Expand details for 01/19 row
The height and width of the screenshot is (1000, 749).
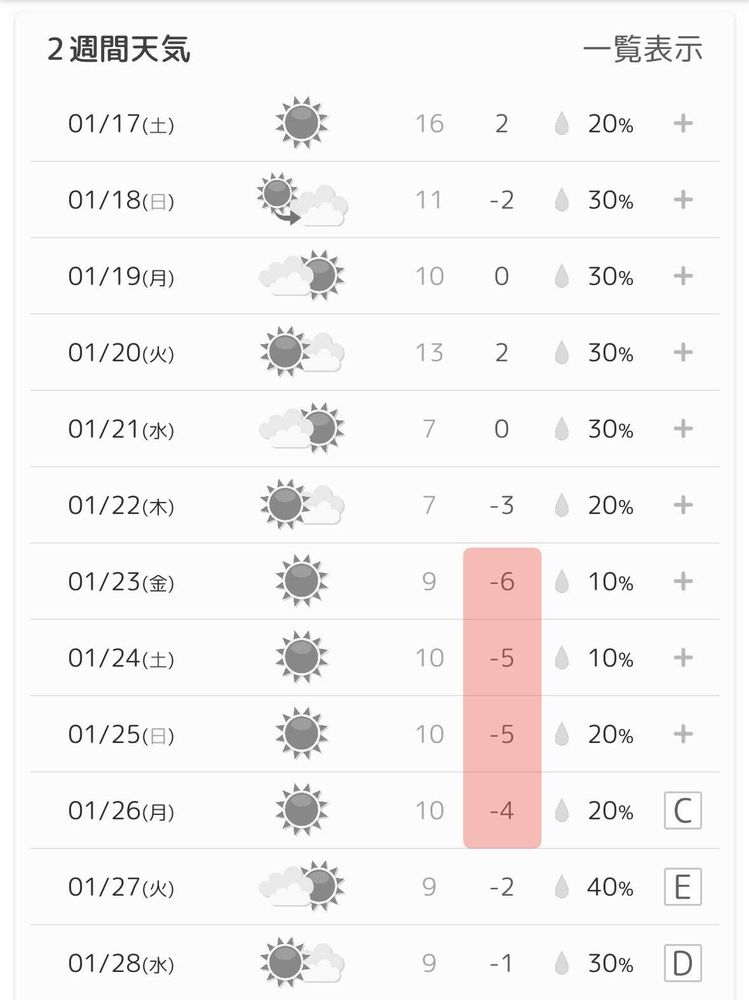click(x=683, y=276)
